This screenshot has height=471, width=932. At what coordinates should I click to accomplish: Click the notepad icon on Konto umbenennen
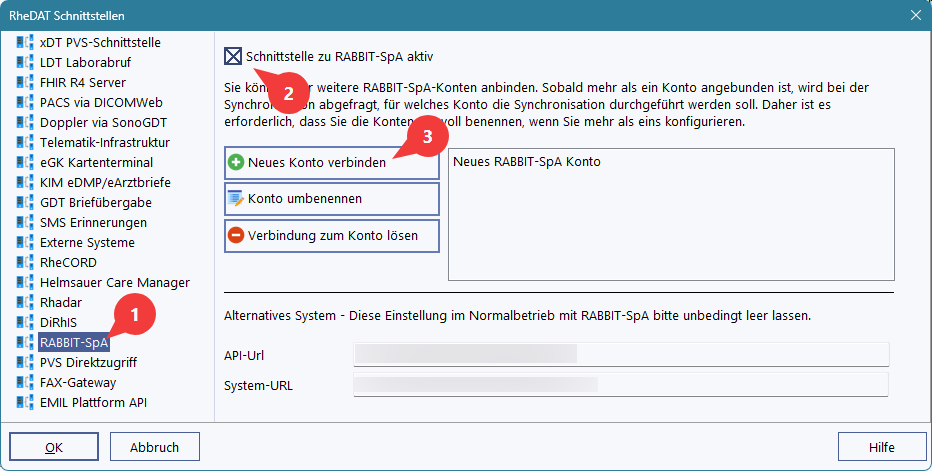[x=236, y=199]
